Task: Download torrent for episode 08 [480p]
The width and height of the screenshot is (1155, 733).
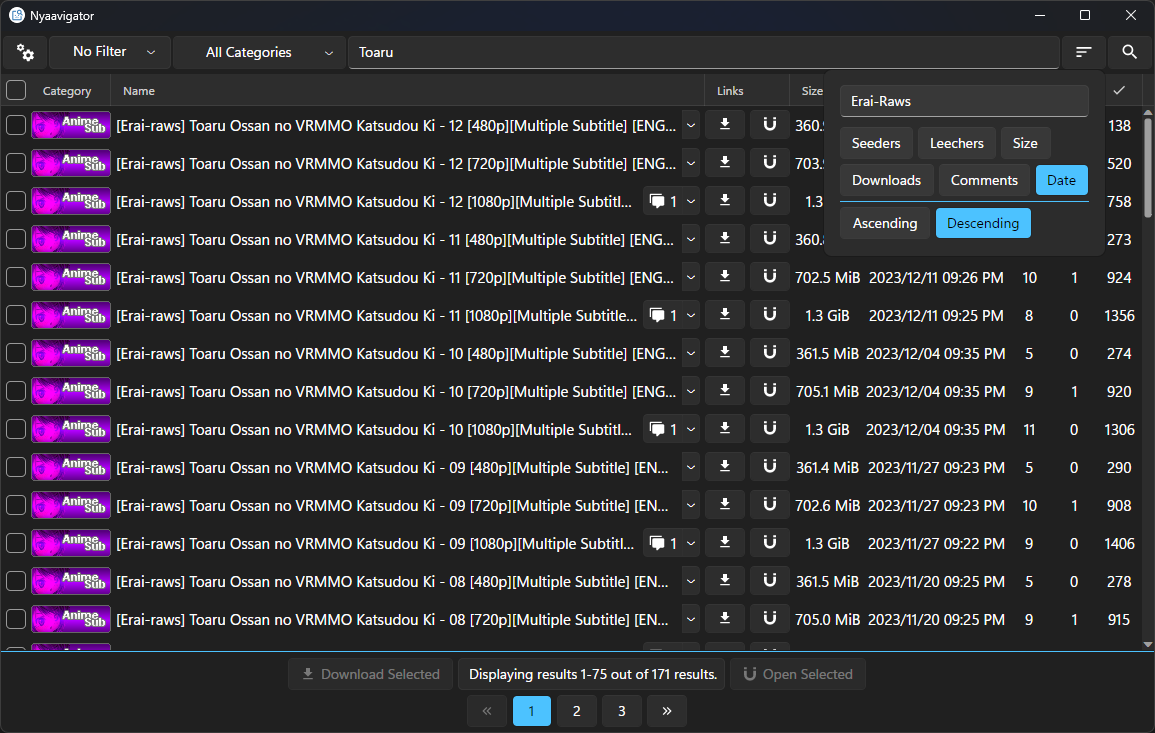Action: tap(725, 582)
